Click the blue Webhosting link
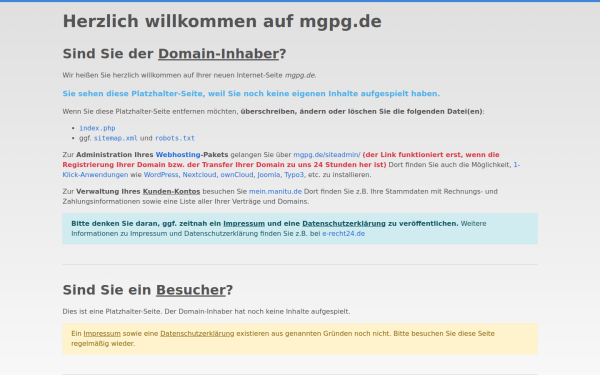 click(178, 155)
